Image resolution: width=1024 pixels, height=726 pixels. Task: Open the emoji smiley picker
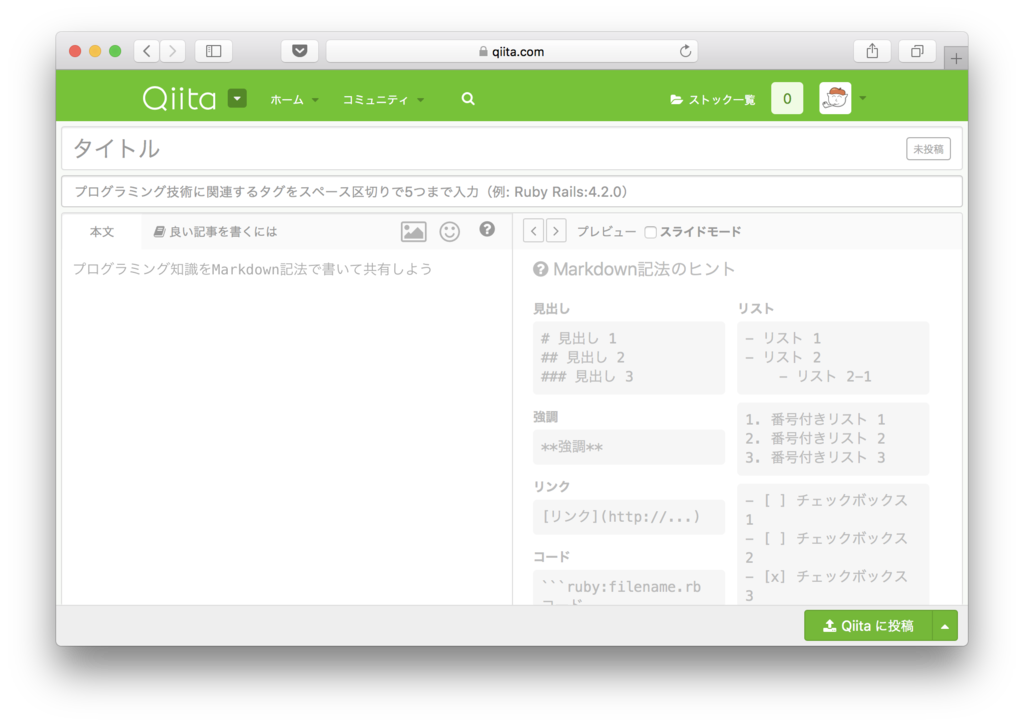tap(449, 232)
